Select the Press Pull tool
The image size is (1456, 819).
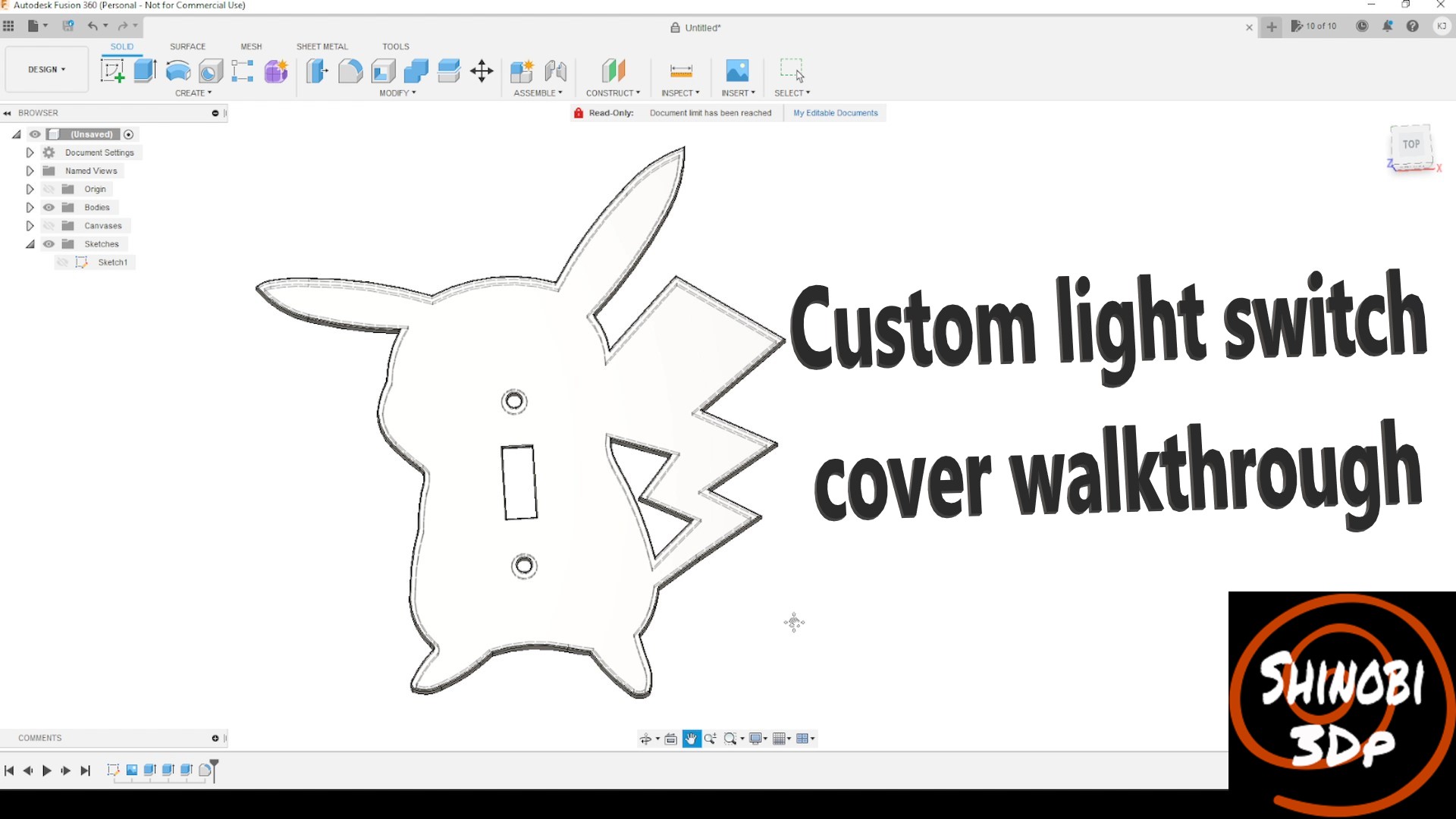(x=317, y=71)
